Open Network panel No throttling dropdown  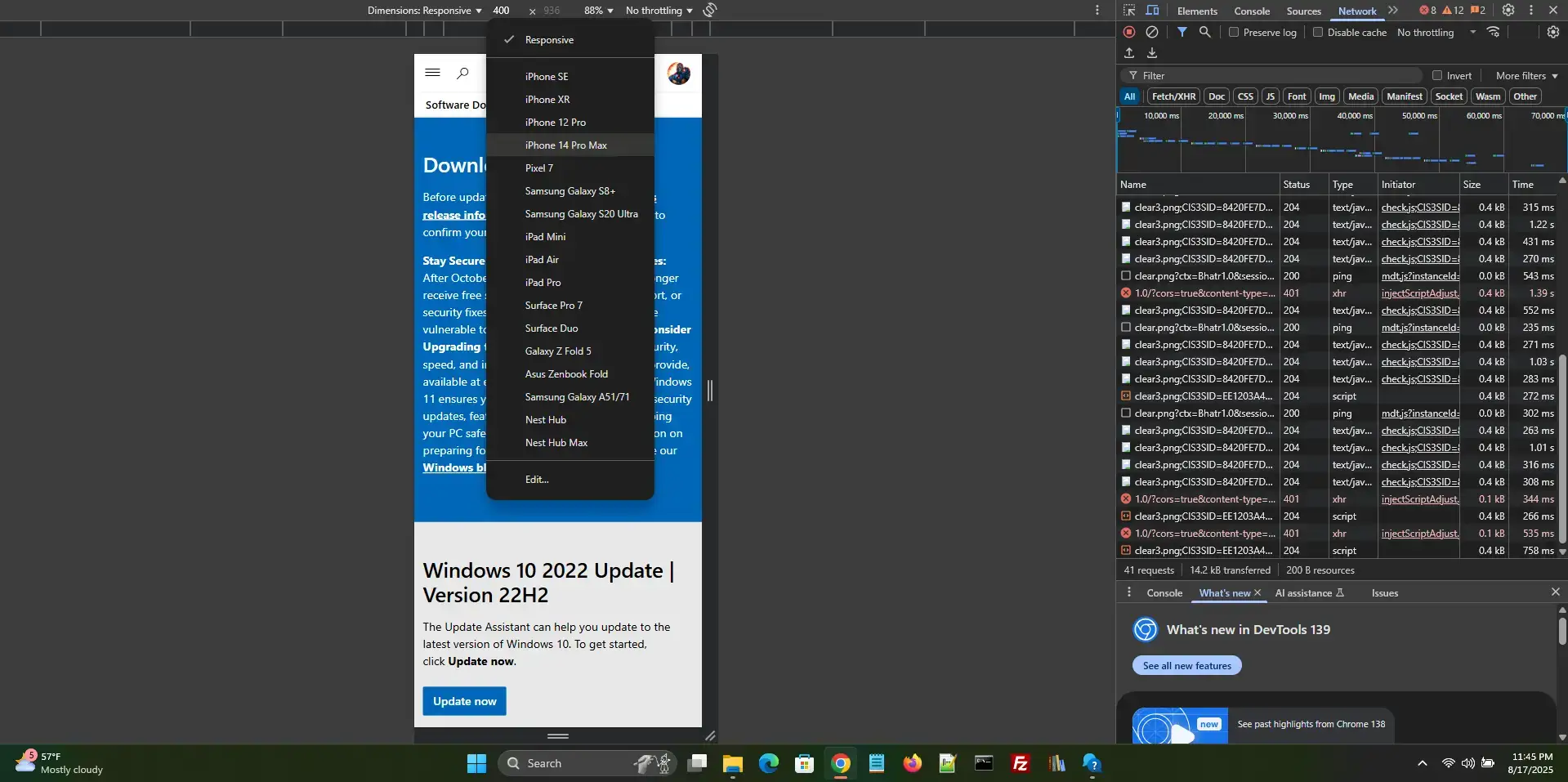point(1436,32)
